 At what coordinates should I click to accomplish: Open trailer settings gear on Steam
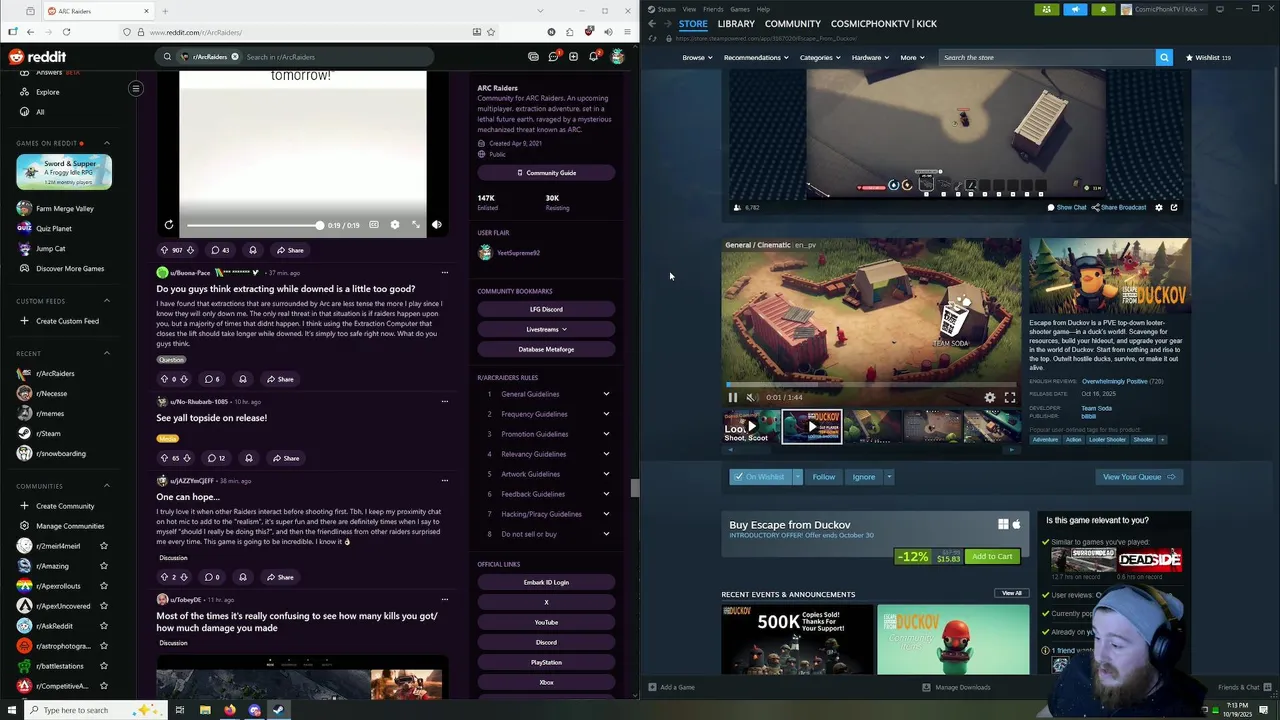click(x=990, y=397)
